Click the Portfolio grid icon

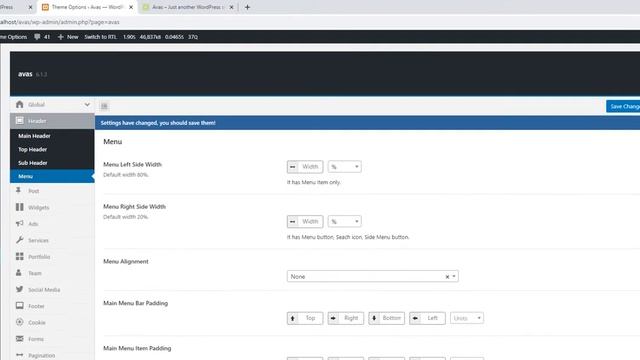click(19, 256)
